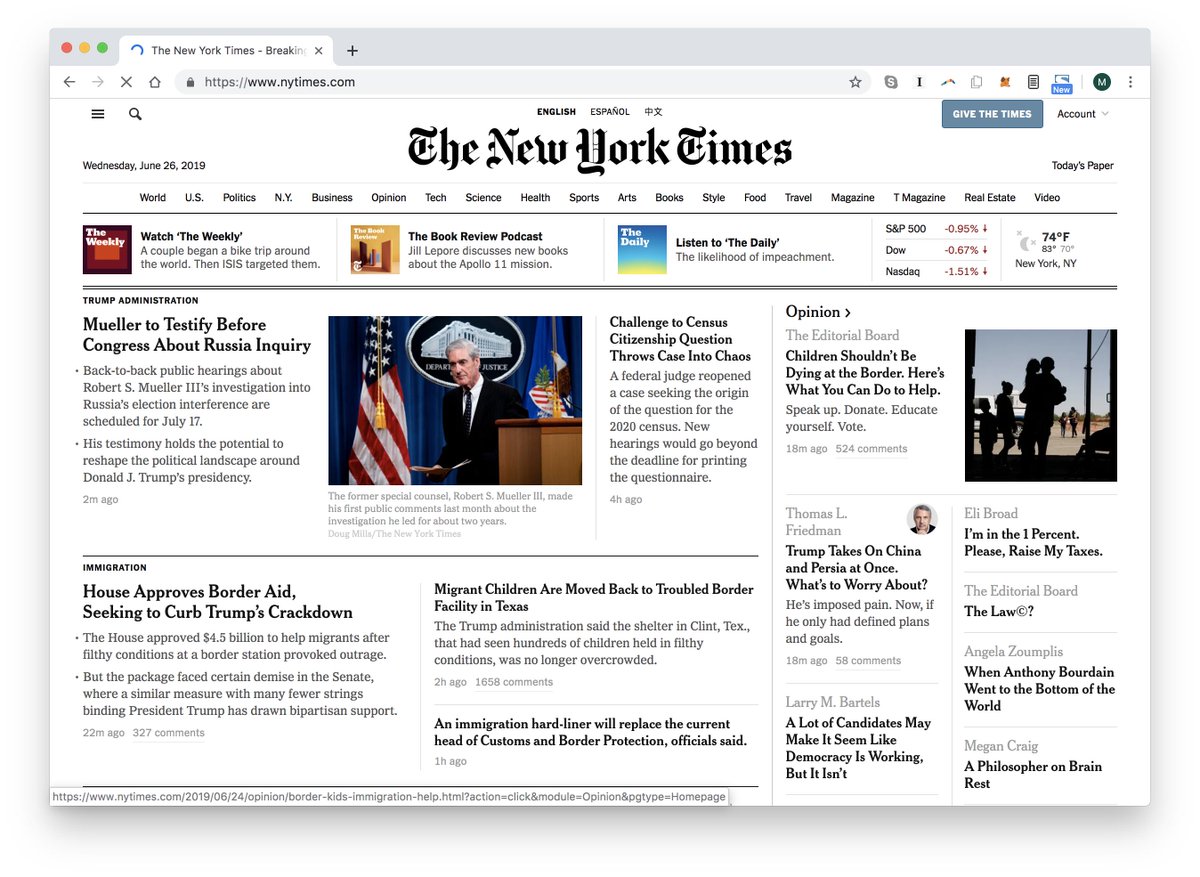Screen dimensions: 1200x877
Task: Open 'The Weekly' thumbnail
Action: coord(107,250)
